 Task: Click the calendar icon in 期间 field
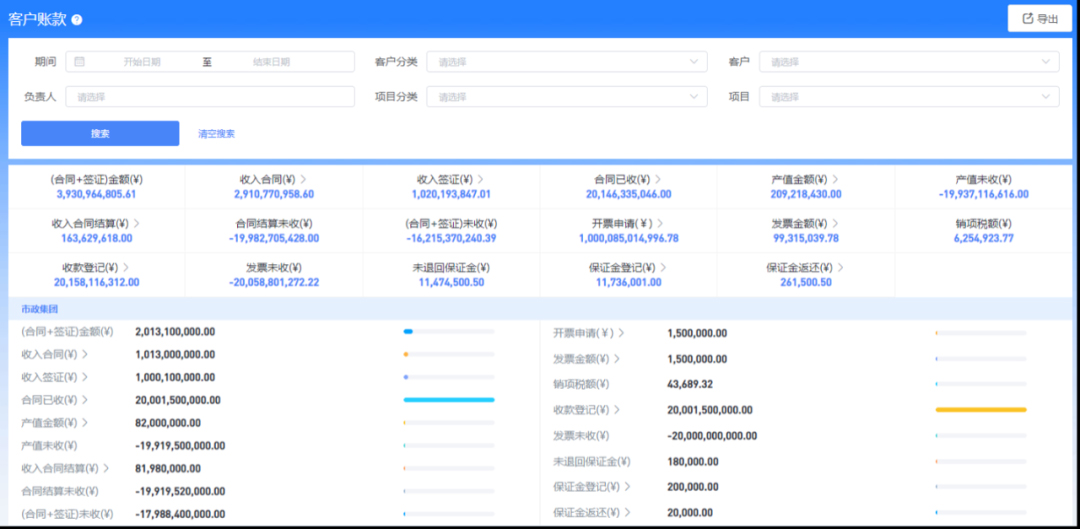click(80, 62)
